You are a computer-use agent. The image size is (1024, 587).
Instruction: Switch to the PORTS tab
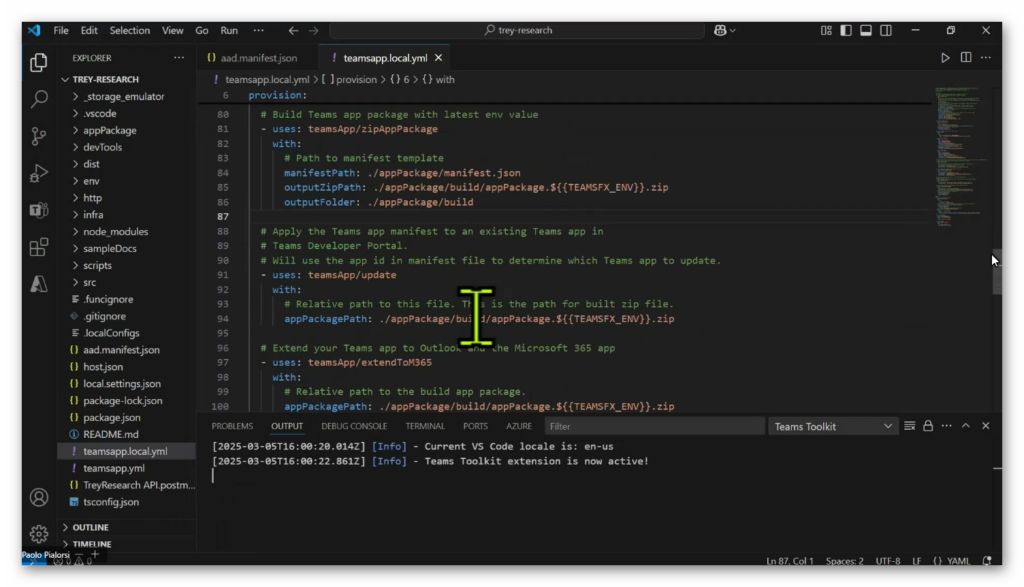(x=475, y=426)
